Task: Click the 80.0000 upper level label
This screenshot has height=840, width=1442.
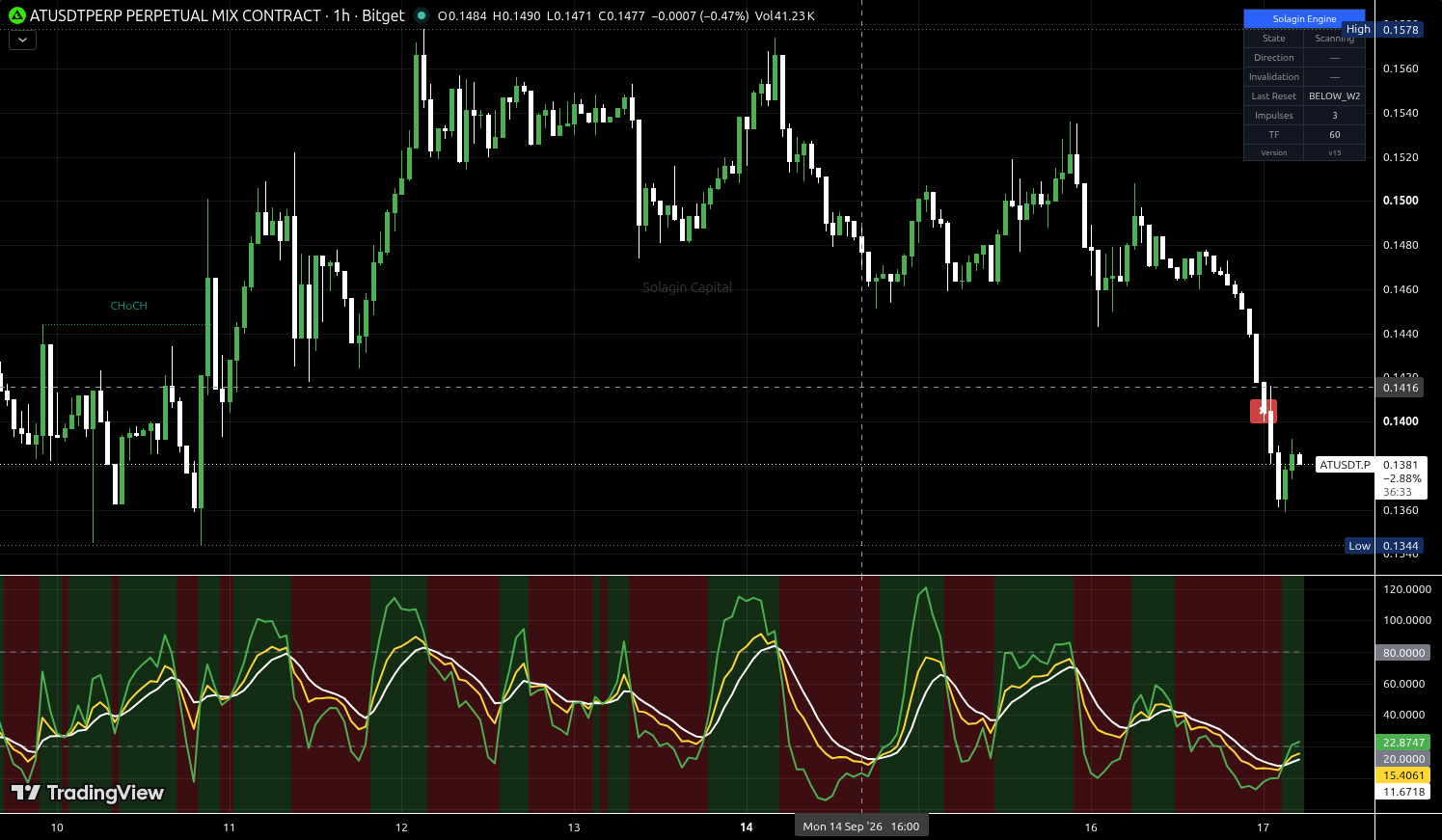Action: [1403, 653]
